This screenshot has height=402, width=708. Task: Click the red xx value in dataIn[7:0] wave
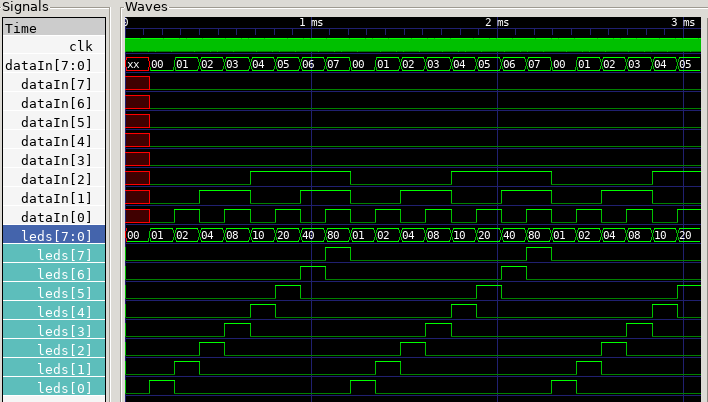(134, 65)
